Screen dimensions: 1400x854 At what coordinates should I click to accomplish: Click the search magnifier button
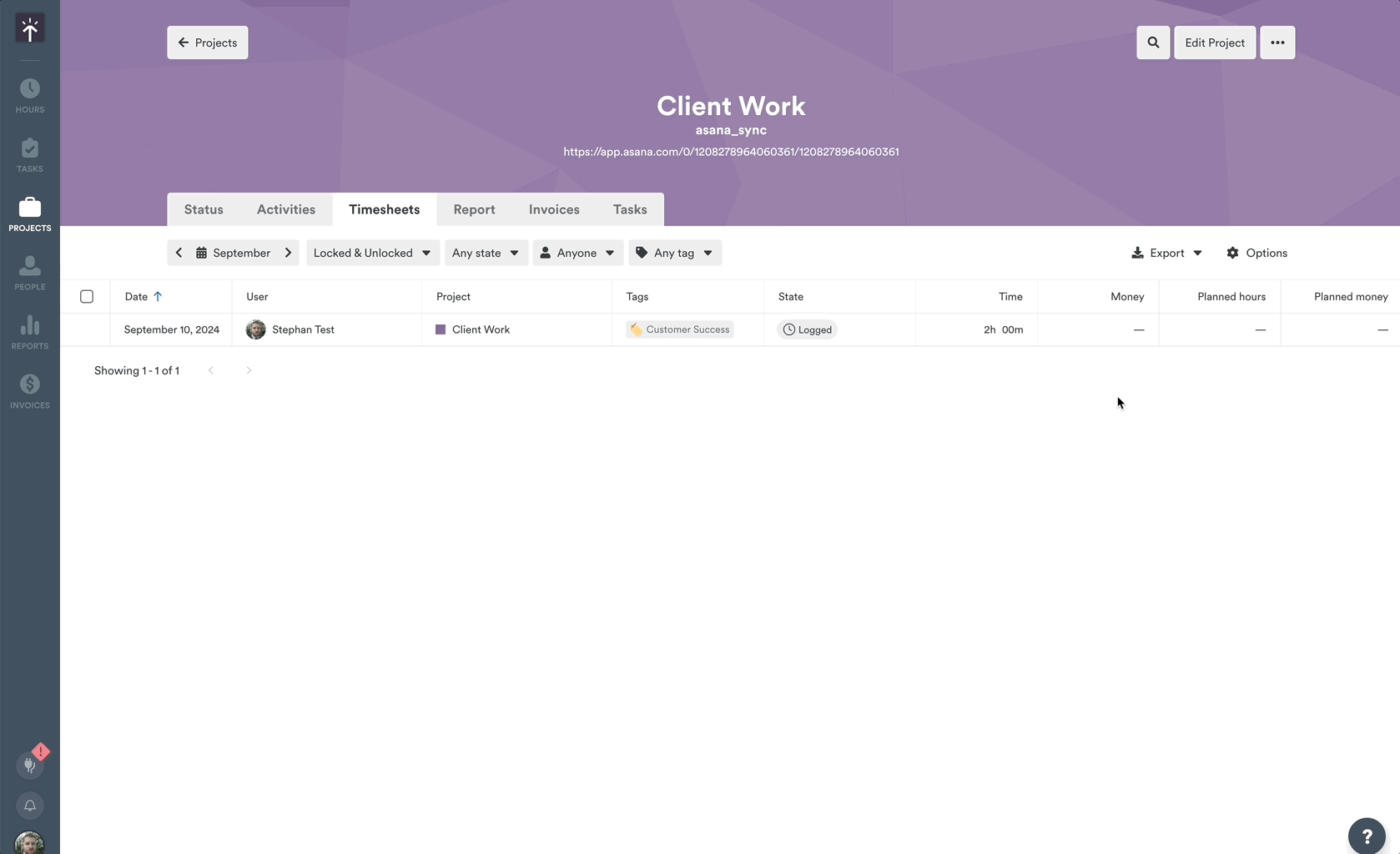pyautogui.click(x=1153, y=43)
